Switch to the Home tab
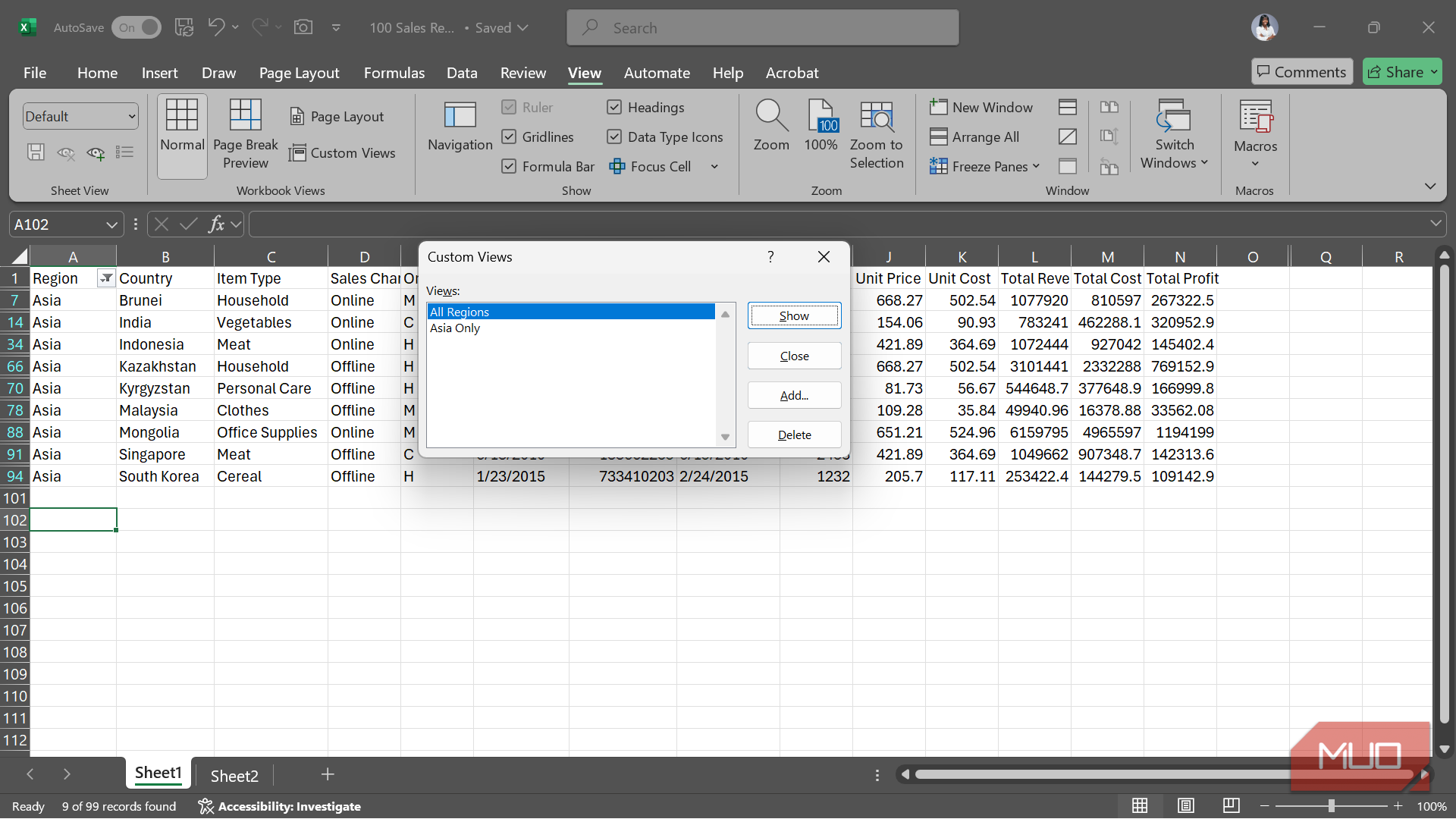This screenshot has width=1456, height=819. [x=97, y=74]
